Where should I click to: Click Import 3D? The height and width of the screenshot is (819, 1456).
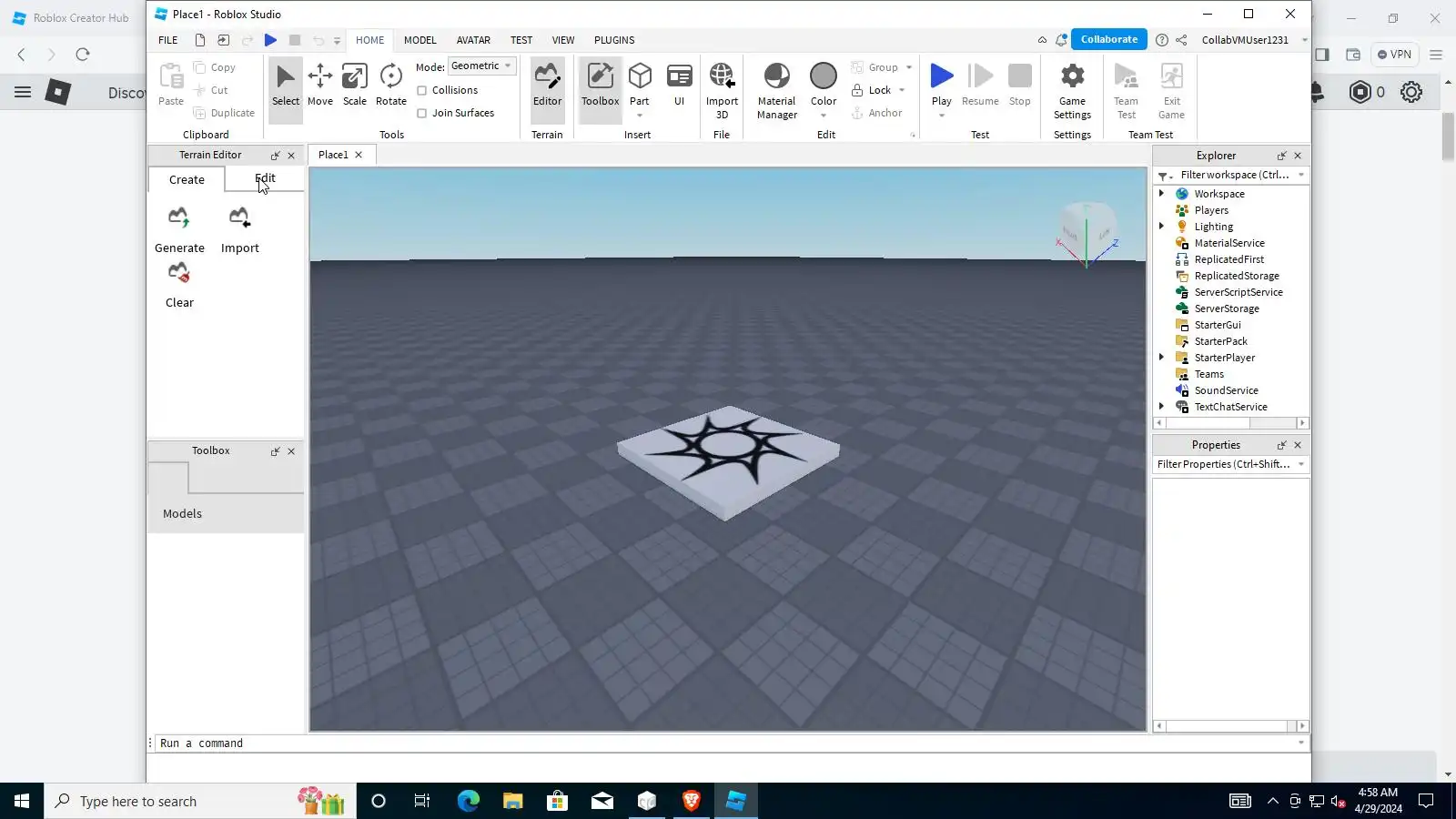point(722,90)
